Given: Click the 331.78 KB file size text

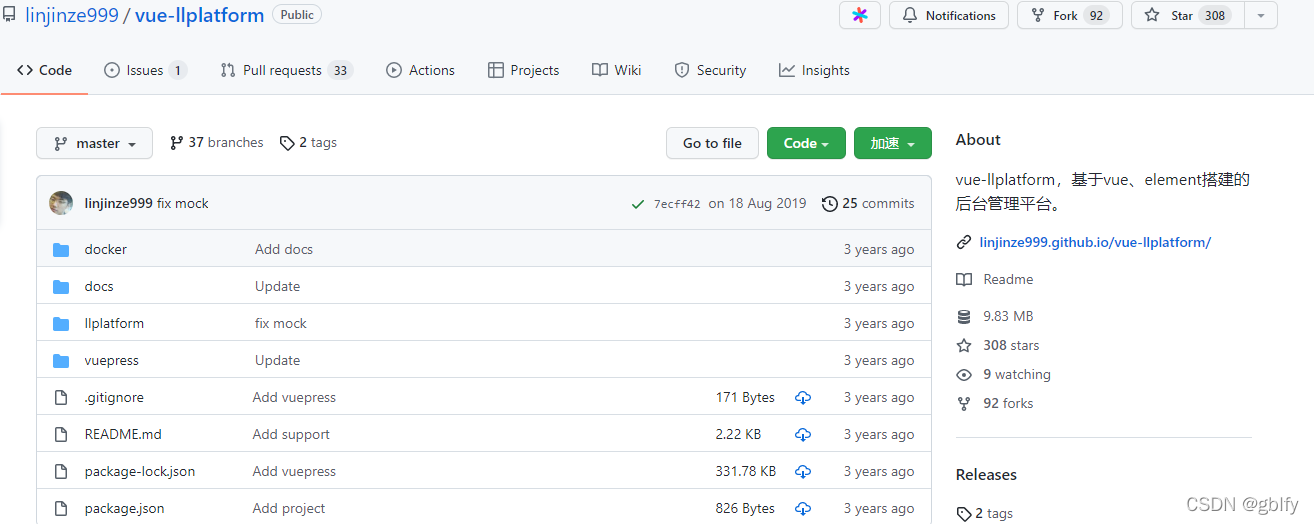Looking at the screenshot, I should pyautogui.click(x=746, y=471).
